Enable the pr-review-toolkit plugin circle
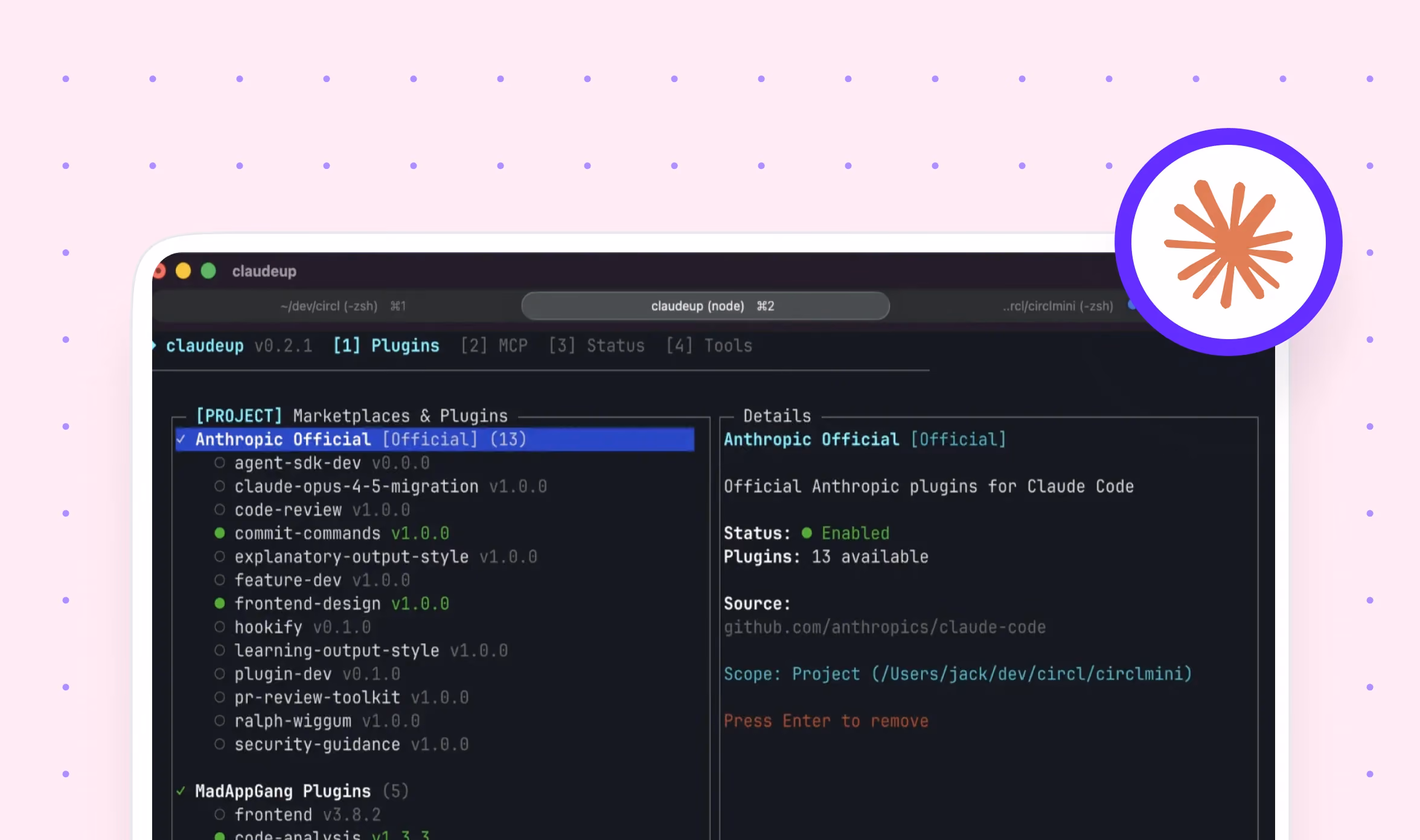 click(x=220, y=698)
